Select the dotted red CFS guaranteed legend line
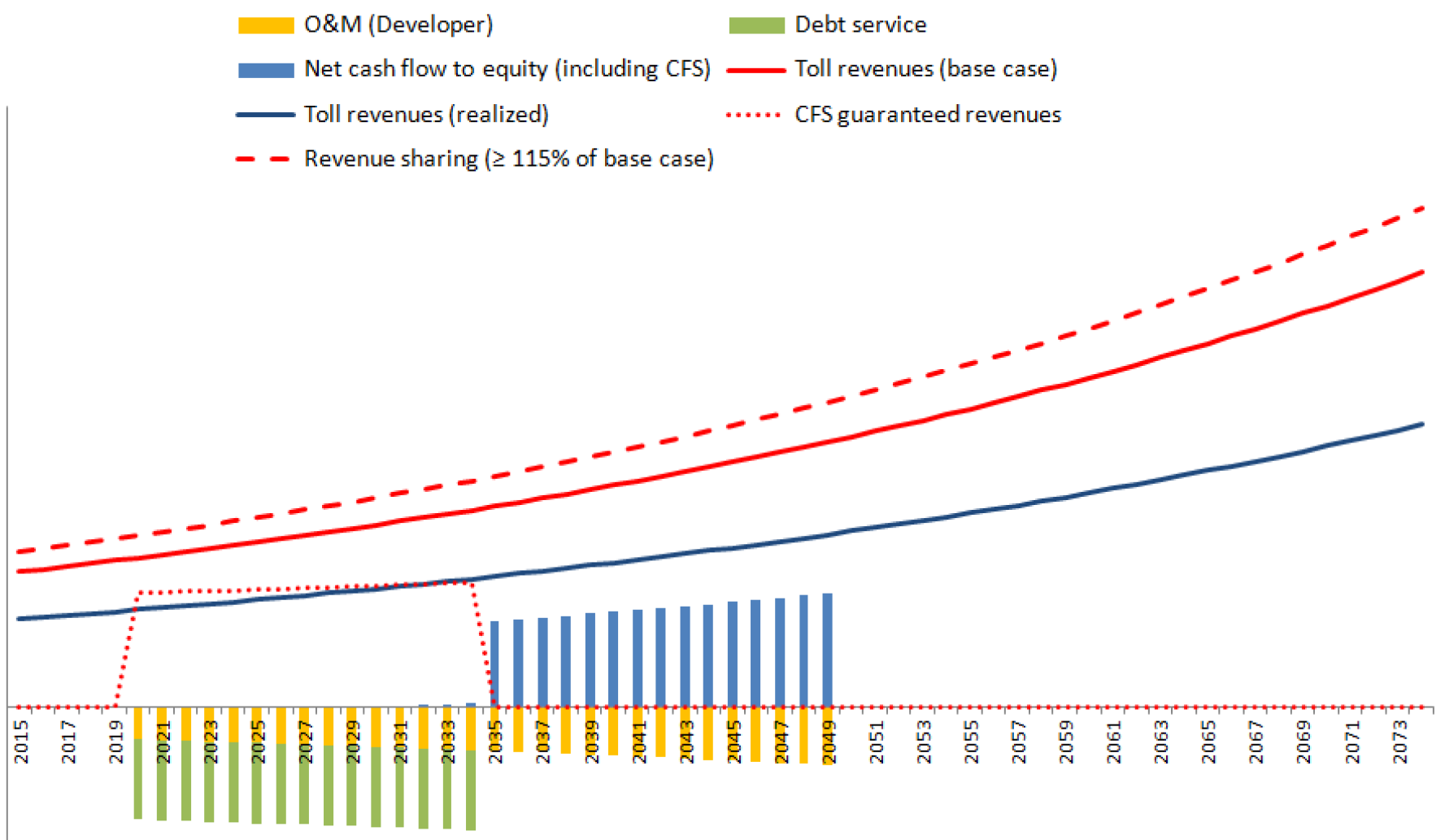This screenshot has height=840, width=1445. coord(754,115)
